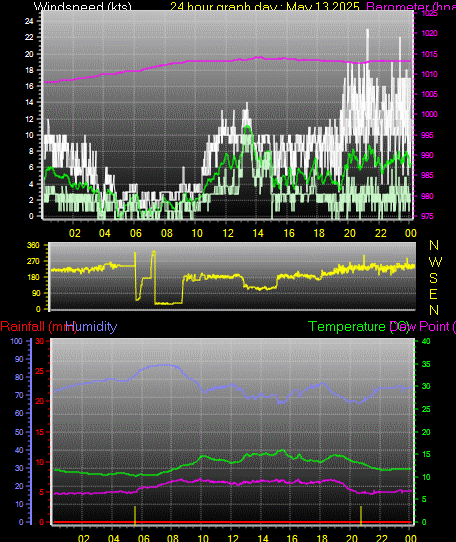Image resolution: width=456 pixels, height=542 pixels.
Task: Click the yellow marker near 21 hours
Action: tap(361, 515)
